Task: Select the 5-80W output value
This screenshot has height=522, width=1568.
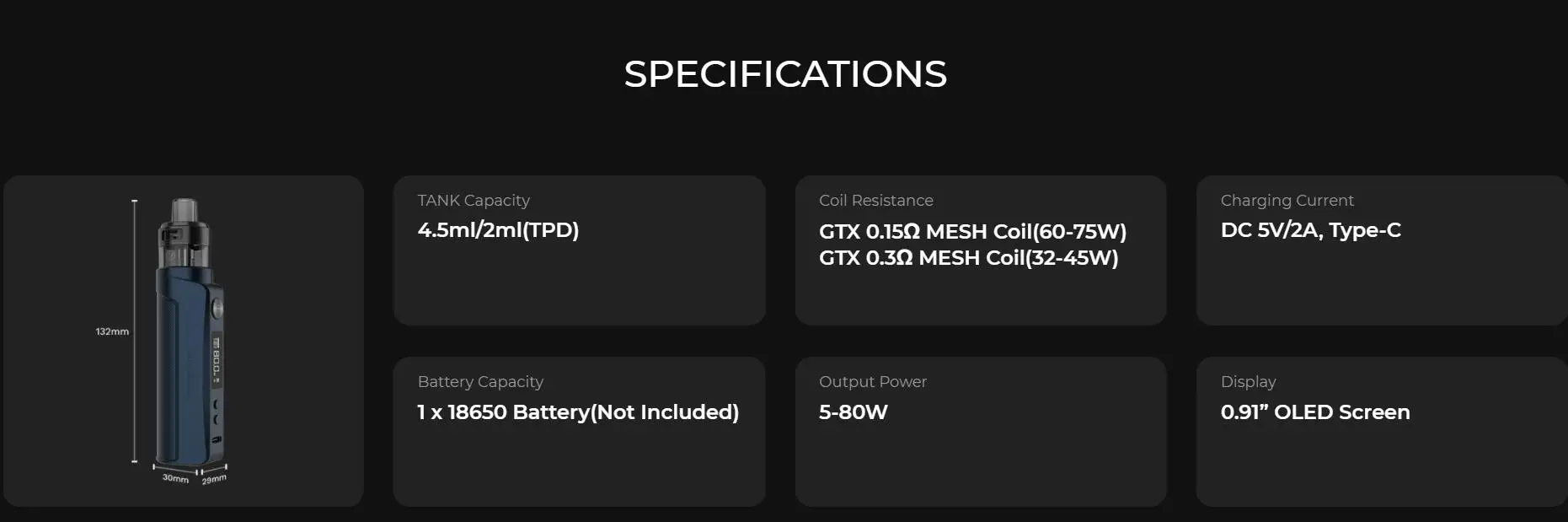Action: 853,412
